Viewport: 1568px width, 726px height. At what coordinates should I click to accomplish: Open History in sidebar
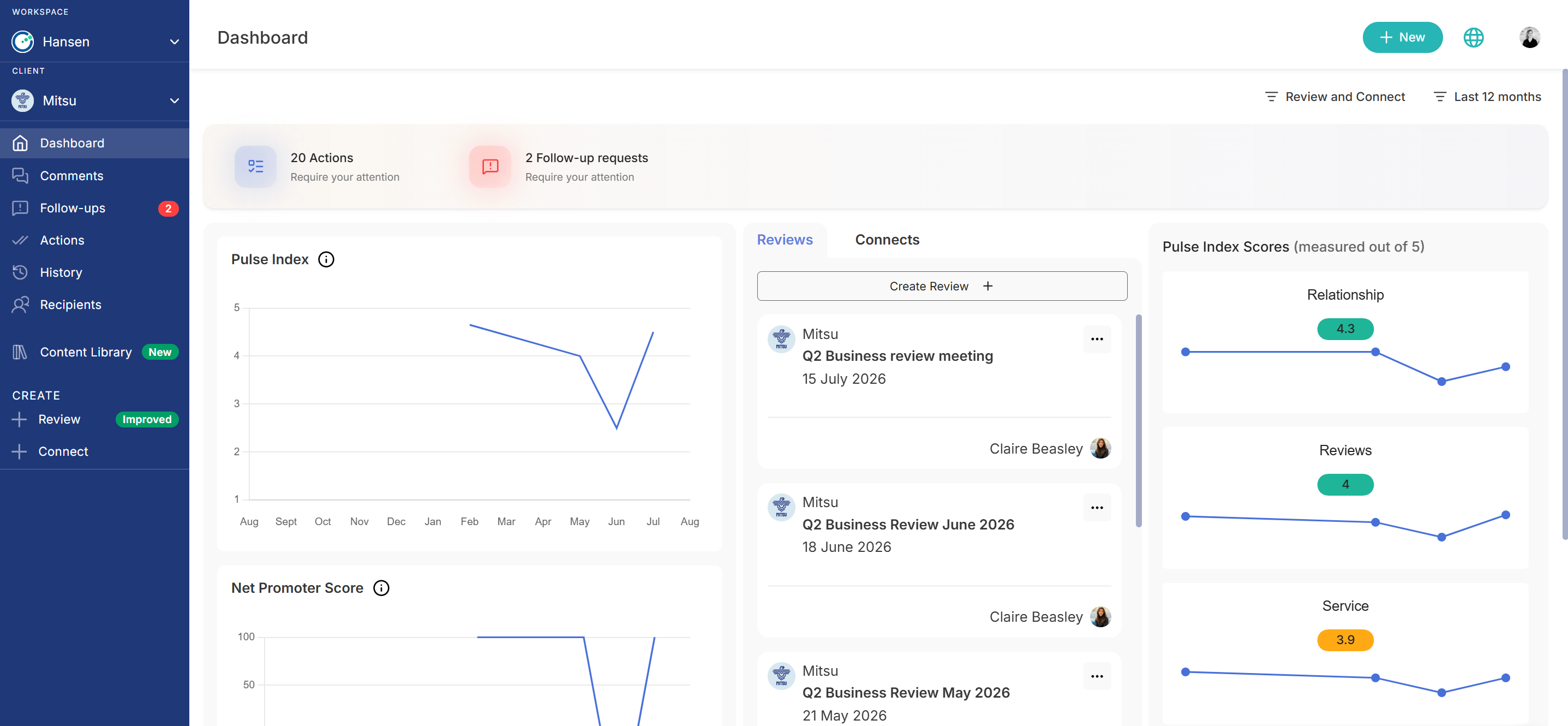click(x=94, y=272)
